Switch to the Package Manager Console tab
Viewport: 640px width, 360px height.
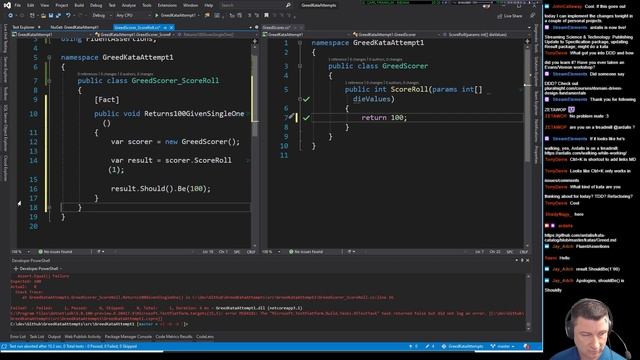tap(128, 337)
